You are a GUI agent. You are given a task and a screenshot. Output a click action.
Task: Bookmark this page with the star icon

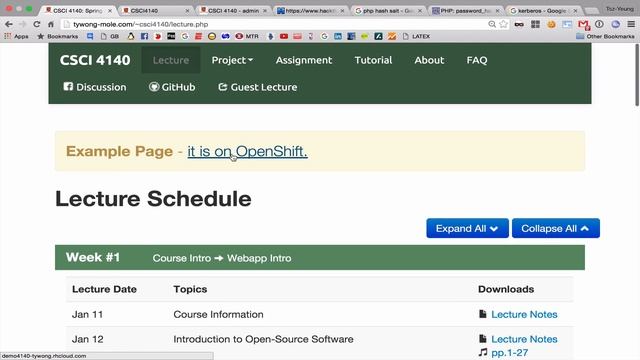(504, 24)
